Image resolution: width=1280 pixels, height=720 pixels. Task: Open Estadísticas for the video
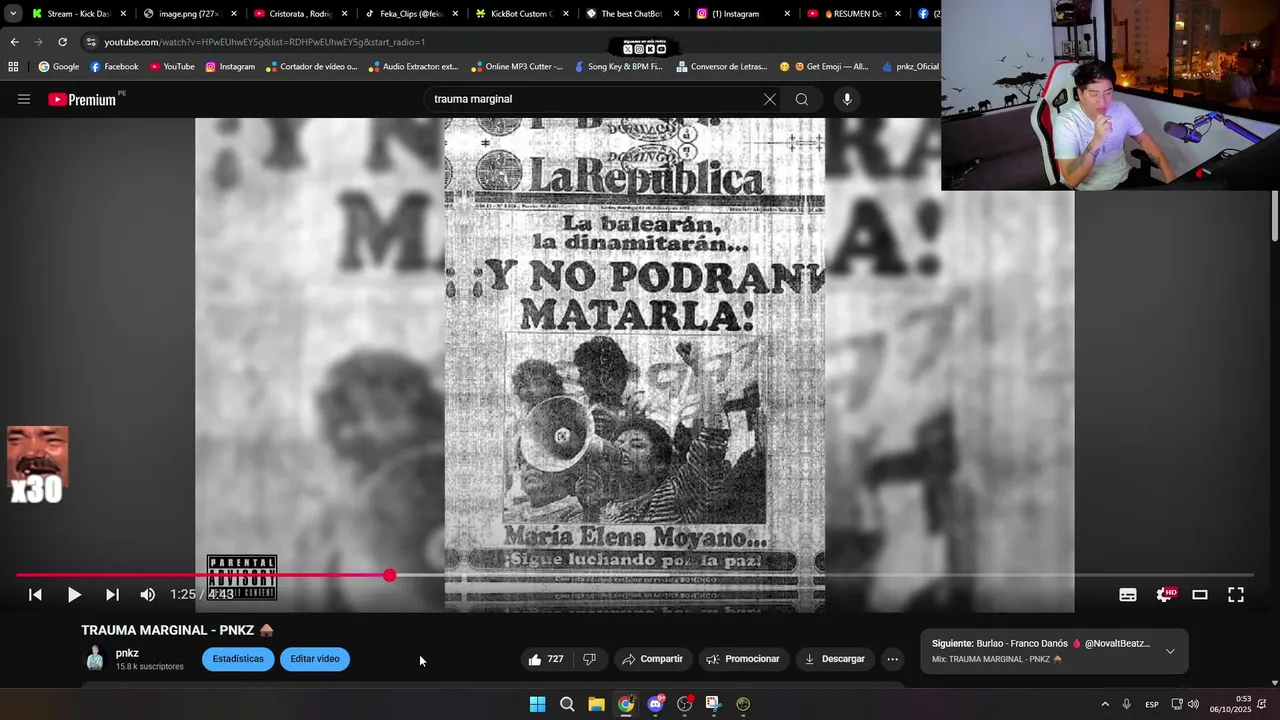click(x=238, y=659)
